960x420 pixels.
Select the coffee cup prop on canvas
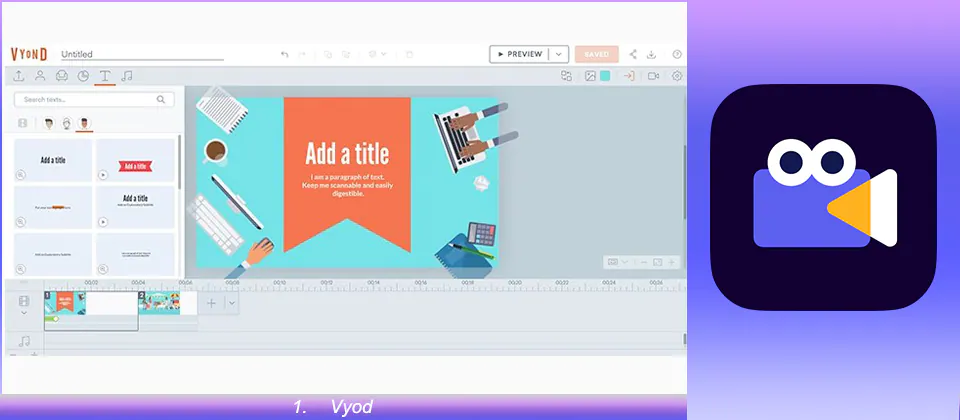[x=216, y=151]
